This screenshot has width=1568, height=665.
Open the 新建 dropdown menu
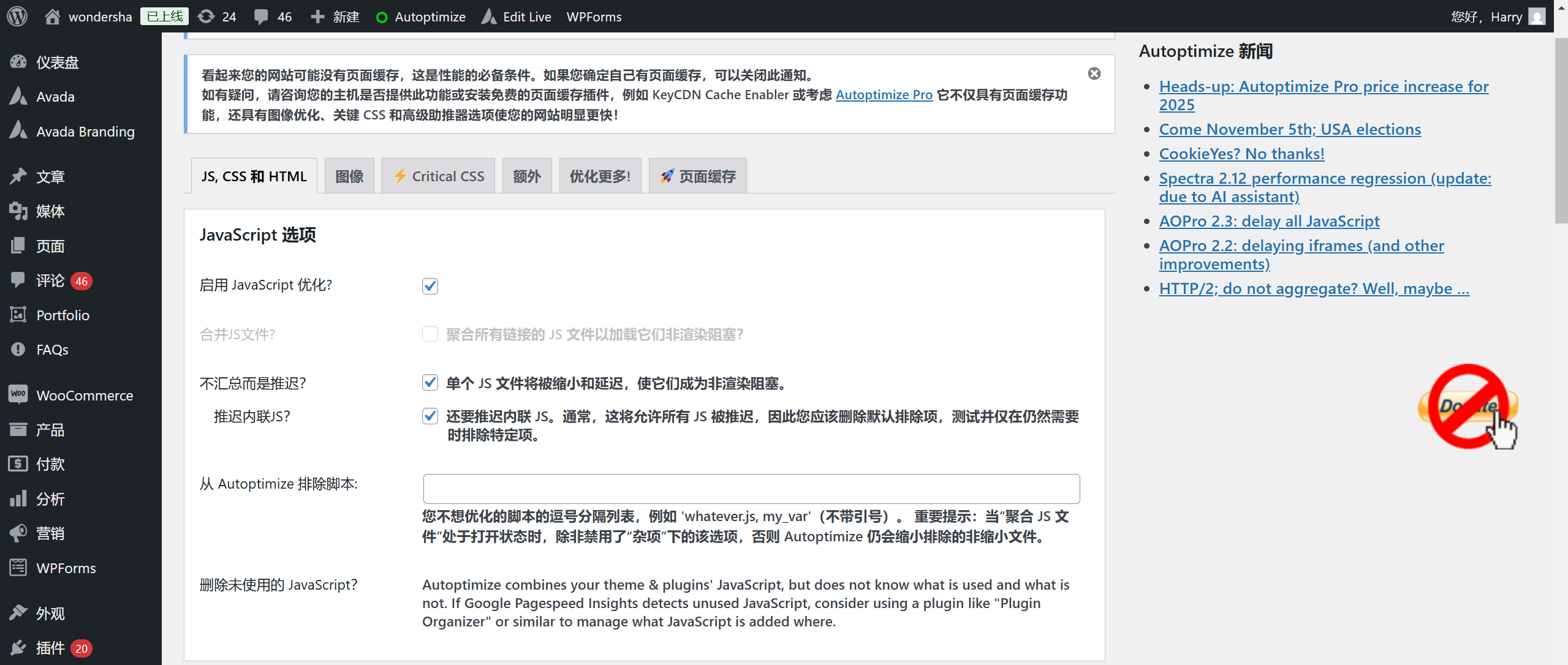[x=334, y=17]
